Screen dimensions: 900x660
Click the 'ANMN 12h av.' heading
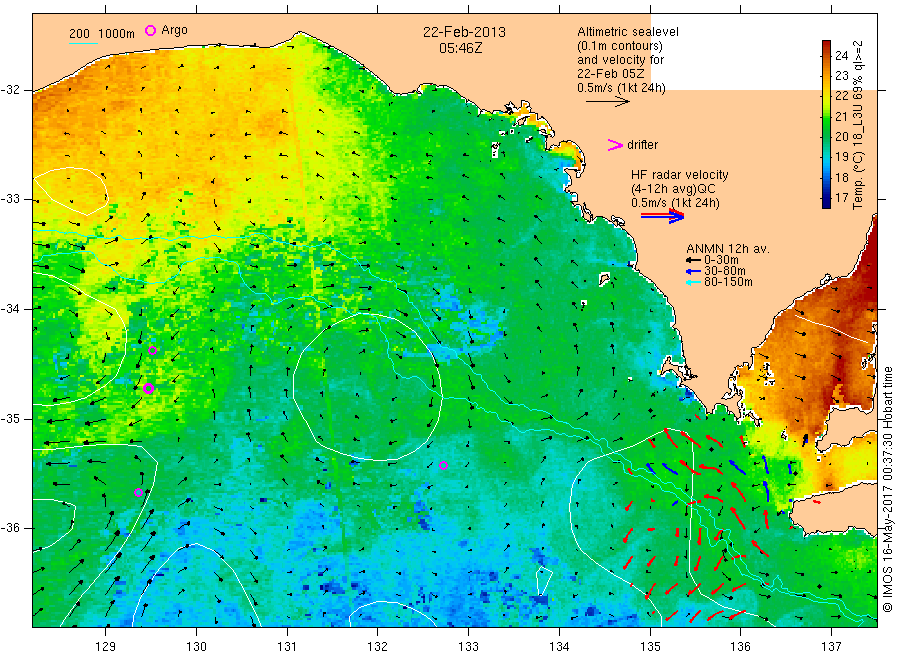(x=728, y=249)
